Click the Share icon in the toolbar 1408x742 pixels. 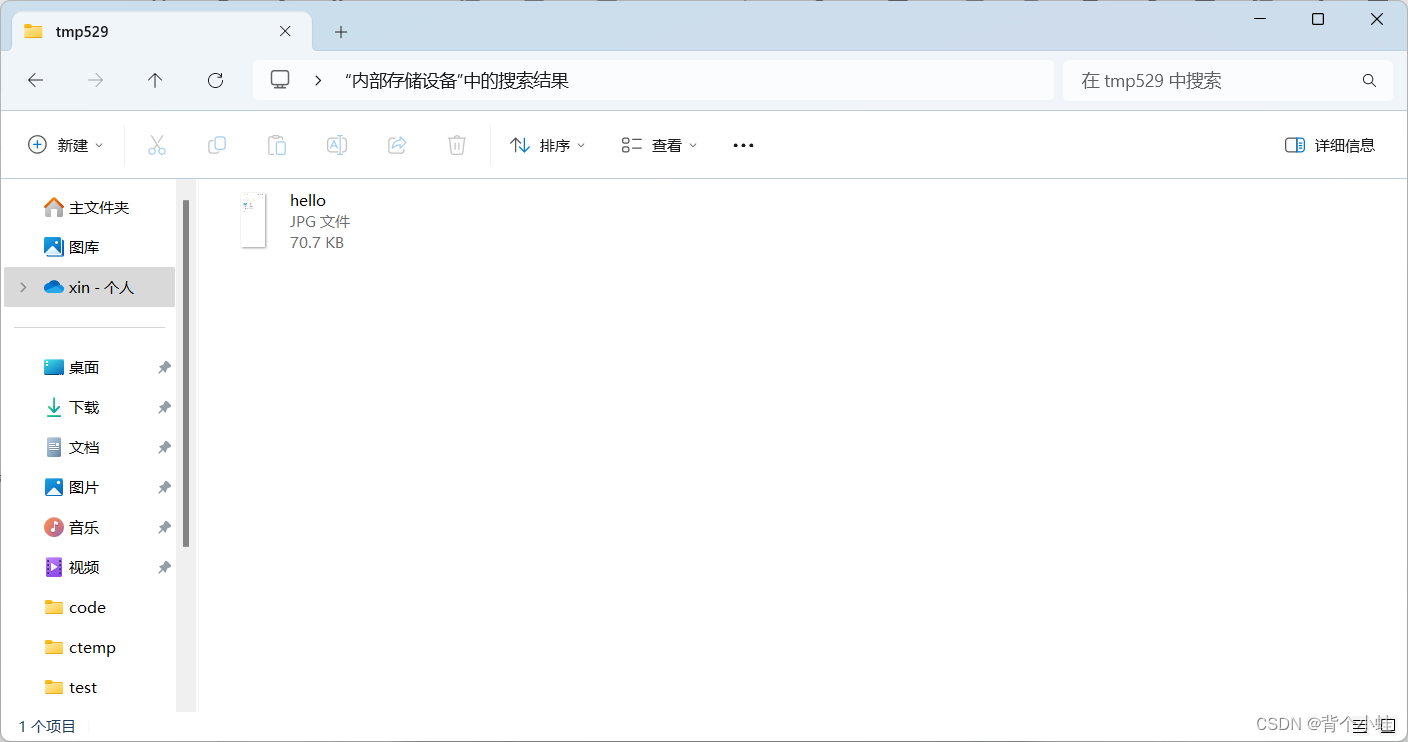tap(397, 145)
